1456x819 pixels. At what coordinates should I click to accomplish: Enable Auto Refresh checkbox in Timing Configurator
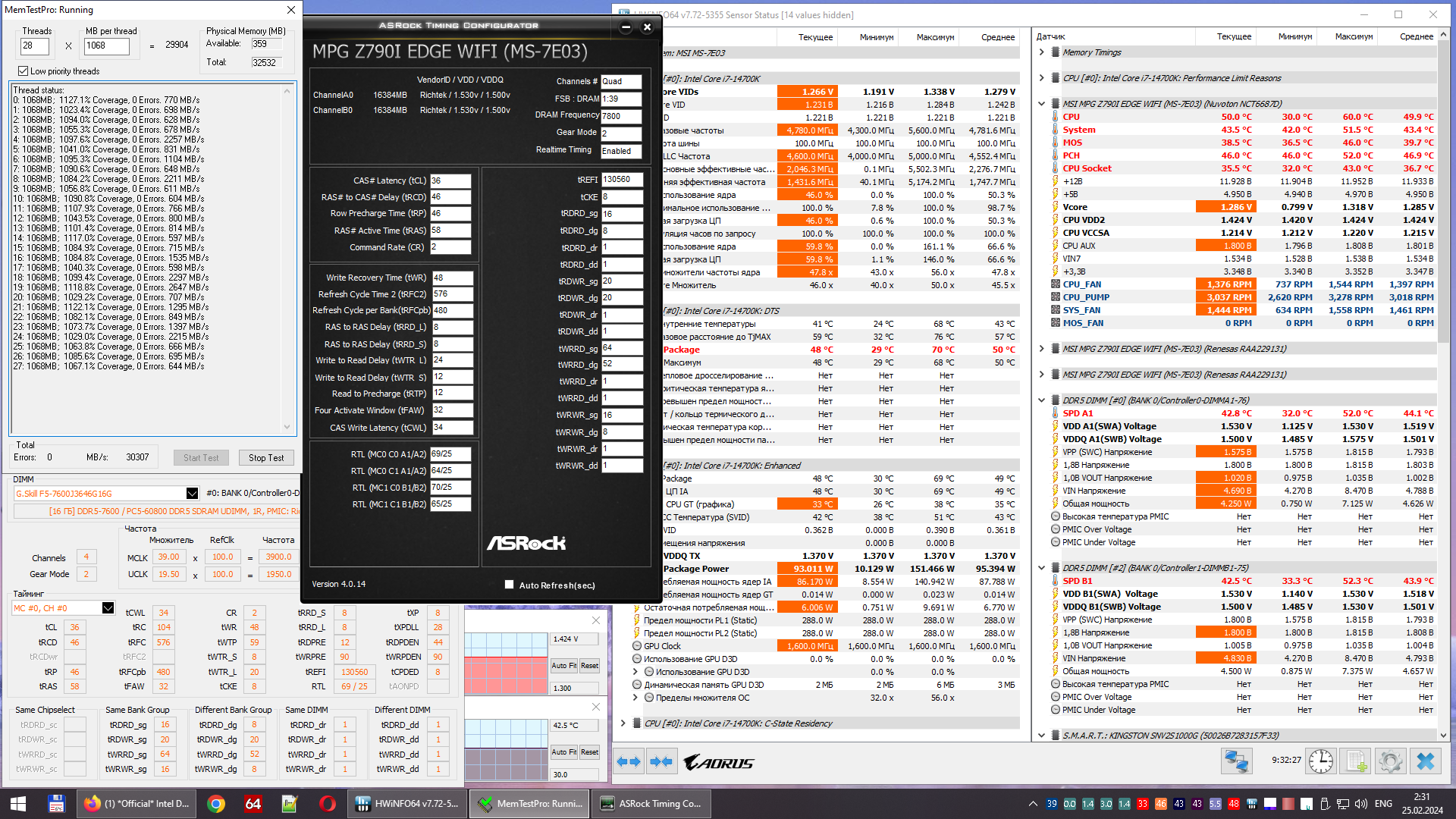point(510,585)
